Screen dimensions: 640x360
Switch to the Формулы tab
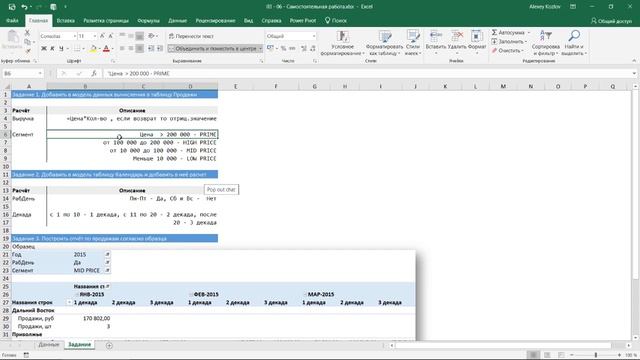pos(148,20)
